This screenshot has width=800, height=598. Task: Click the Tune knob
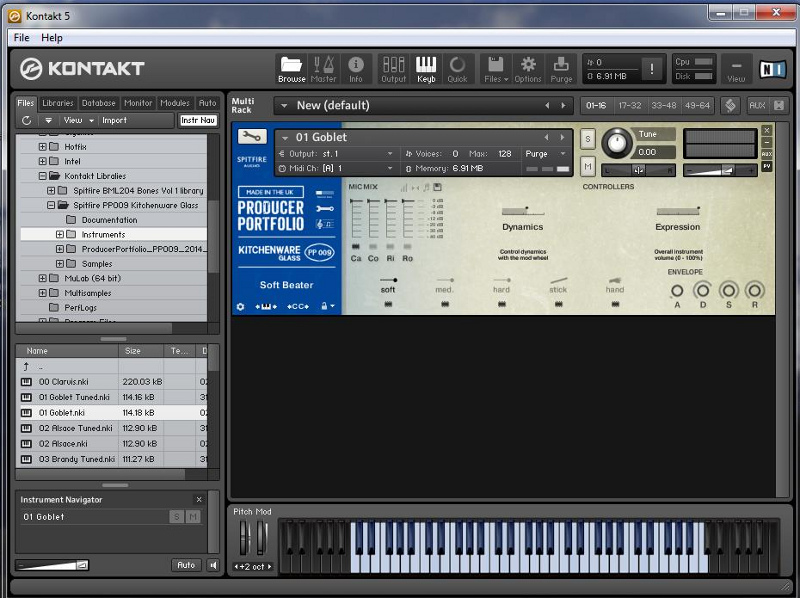616,143
